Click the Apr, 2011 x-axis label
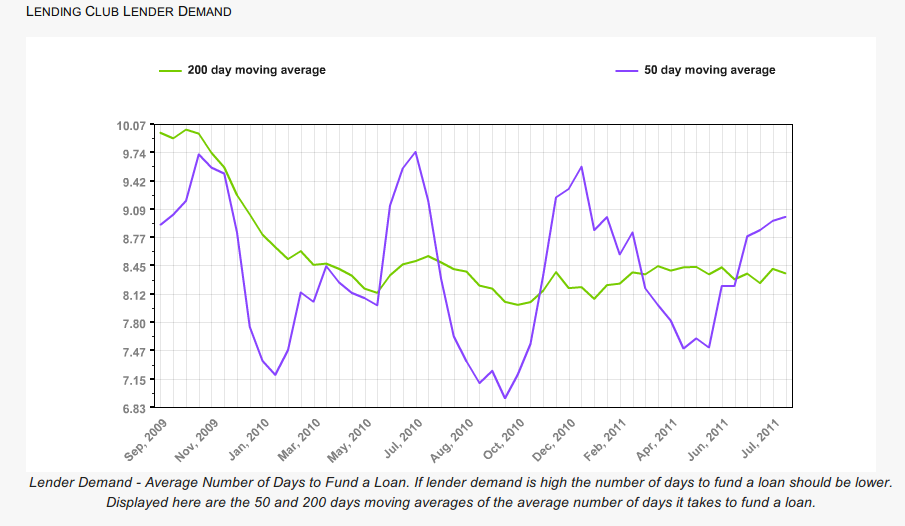 [x=656, y=440]
